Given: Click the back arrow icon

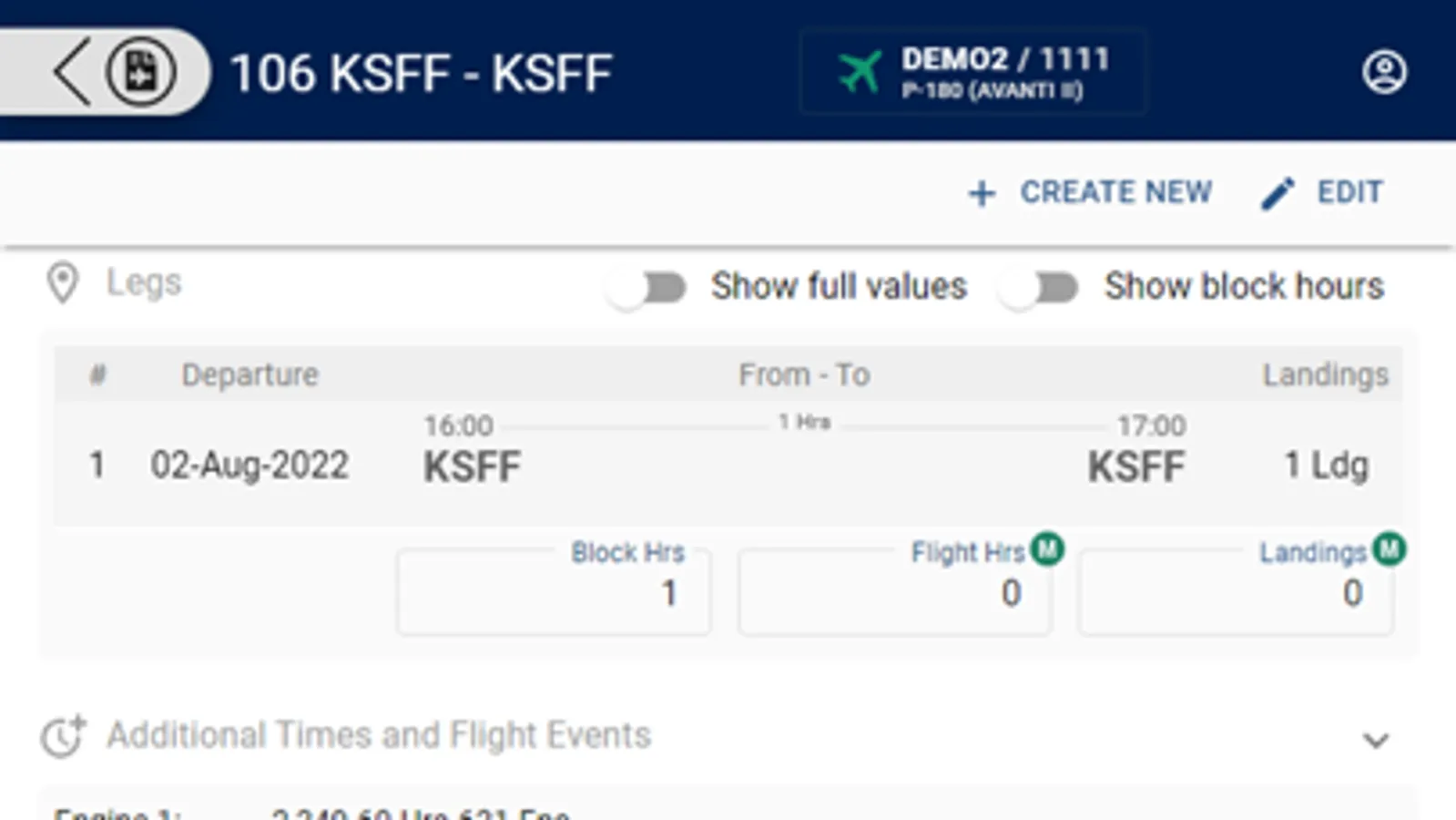Looking at the screenshot, I should (x=71, y=72).
